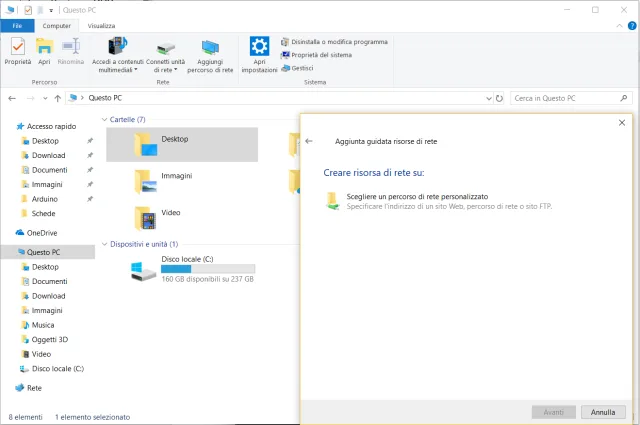This screenshot has height=425, width=640.
Task: Select Video under Questo PC sidebar
Action: pyautogui.click(x=36, y=354)
